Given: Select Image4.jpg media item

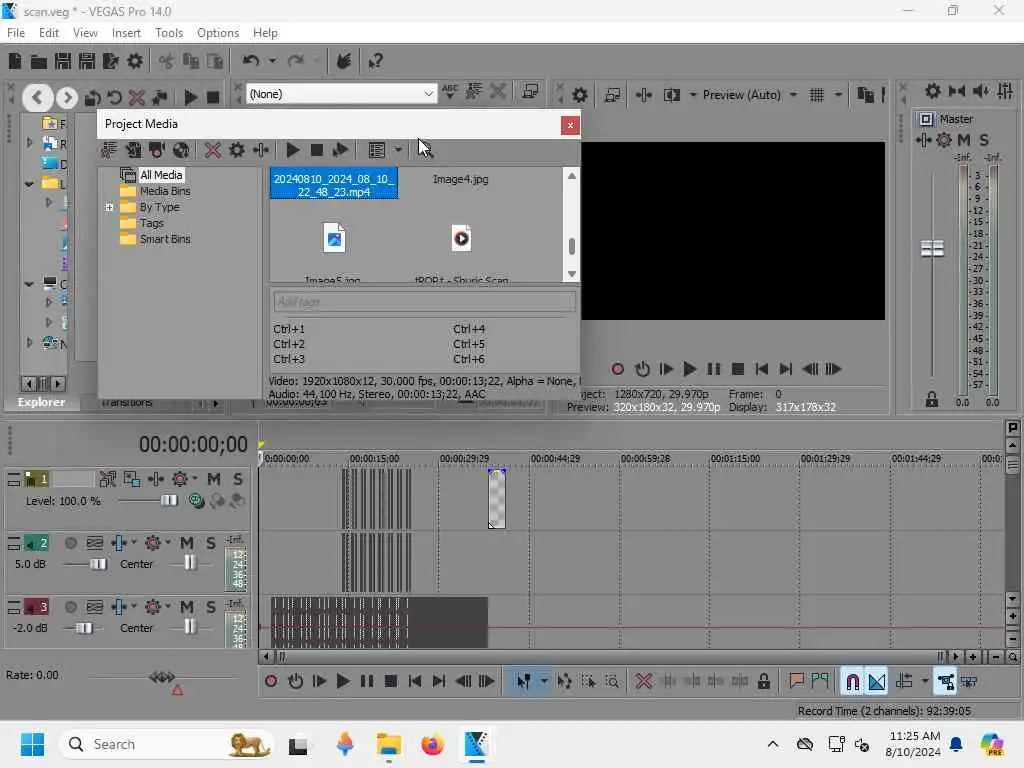Looking at the screenshot, I should (x=460, y=179).
